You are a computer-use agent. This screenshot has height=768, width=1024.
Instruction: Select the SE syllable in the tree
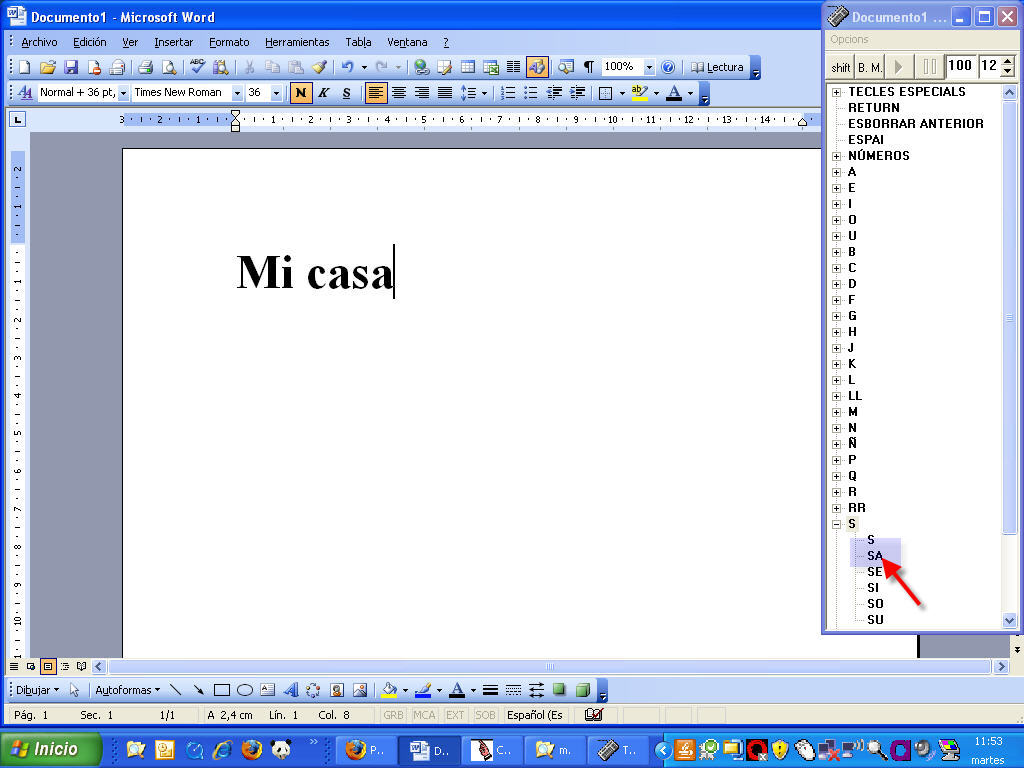pos(875,572)
